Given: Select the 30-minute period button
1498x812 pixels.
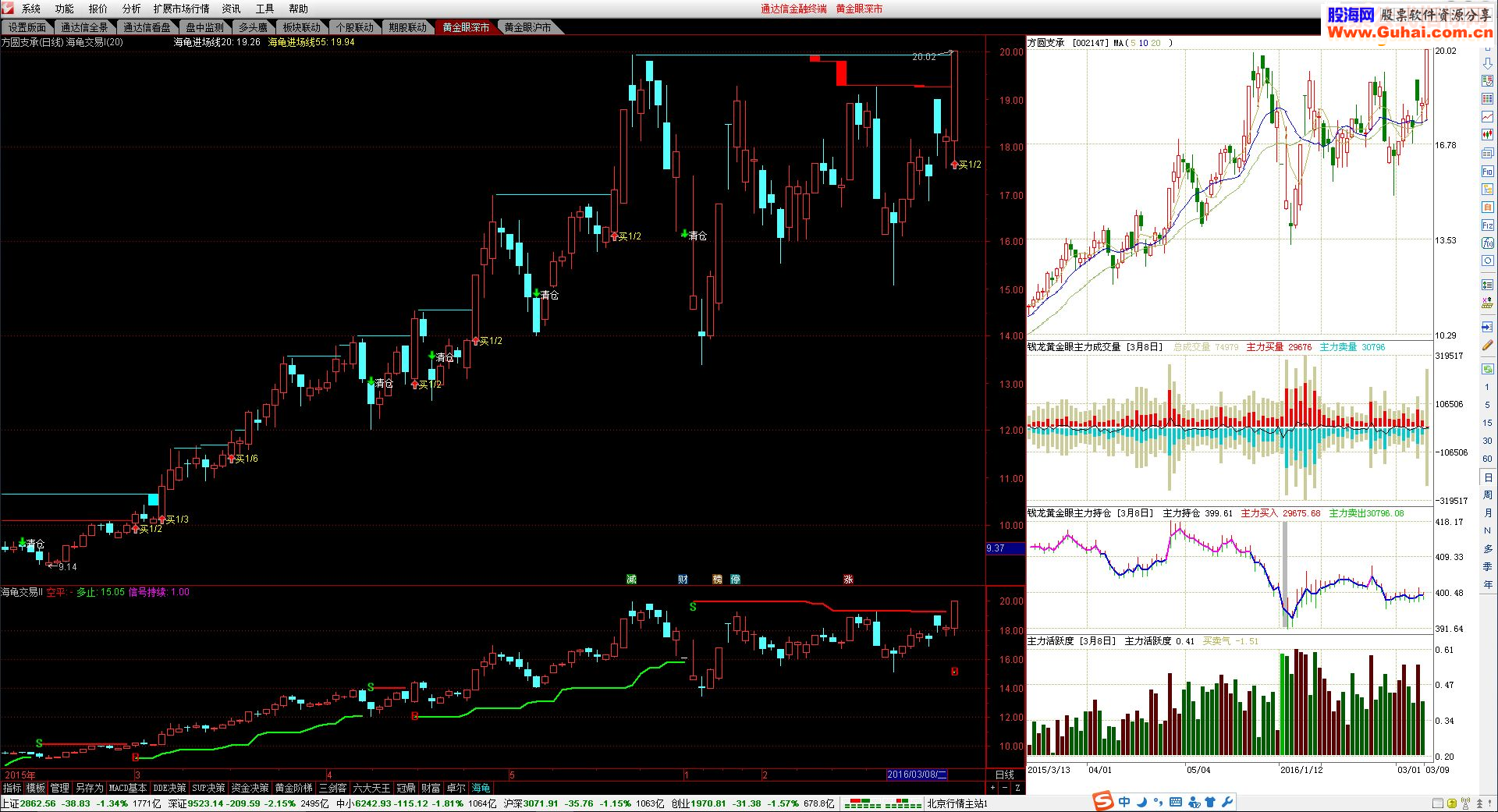Looking at the screenshot, I should pos(1487,441).
